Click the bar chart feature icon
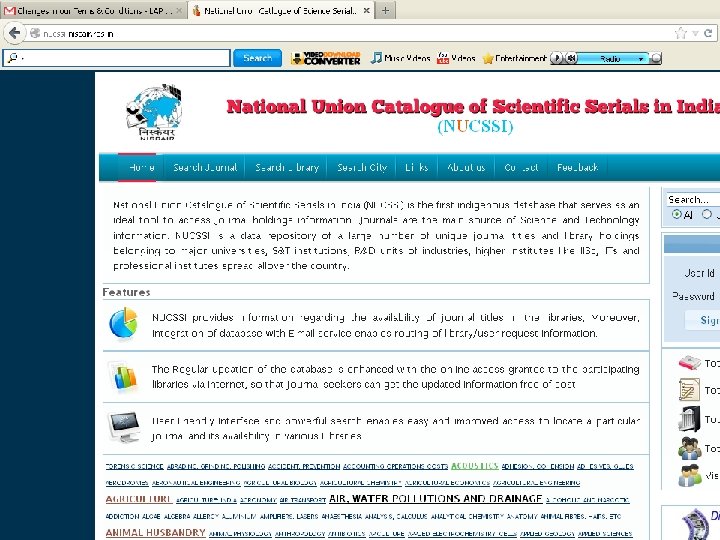Screen dimensions: 720x540 [x=125, y=377]
